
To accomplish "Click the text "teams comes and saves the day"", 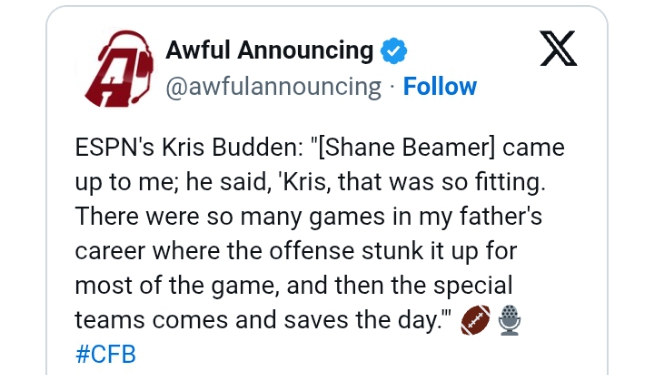I will pos(257,320).
